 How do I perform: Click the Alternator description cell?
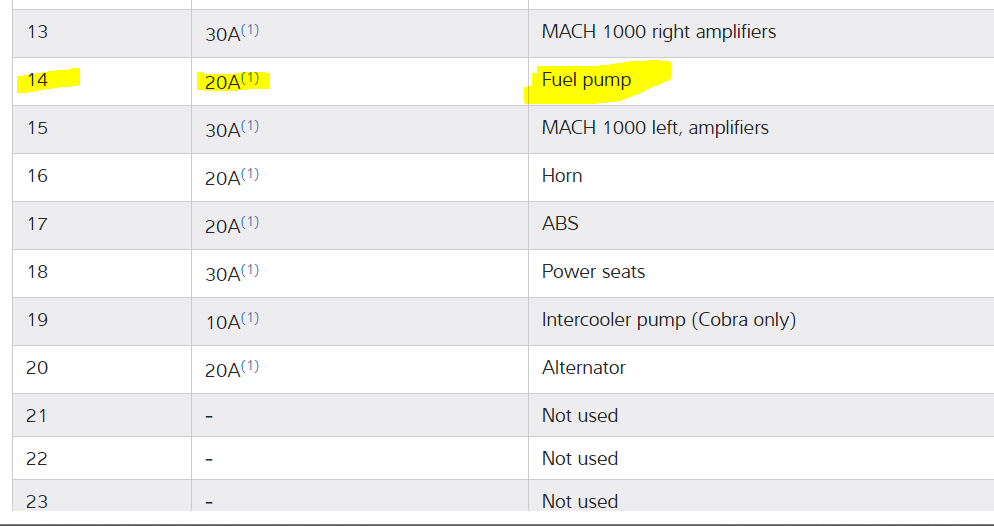pyautogui.click(x=583, y=368)
